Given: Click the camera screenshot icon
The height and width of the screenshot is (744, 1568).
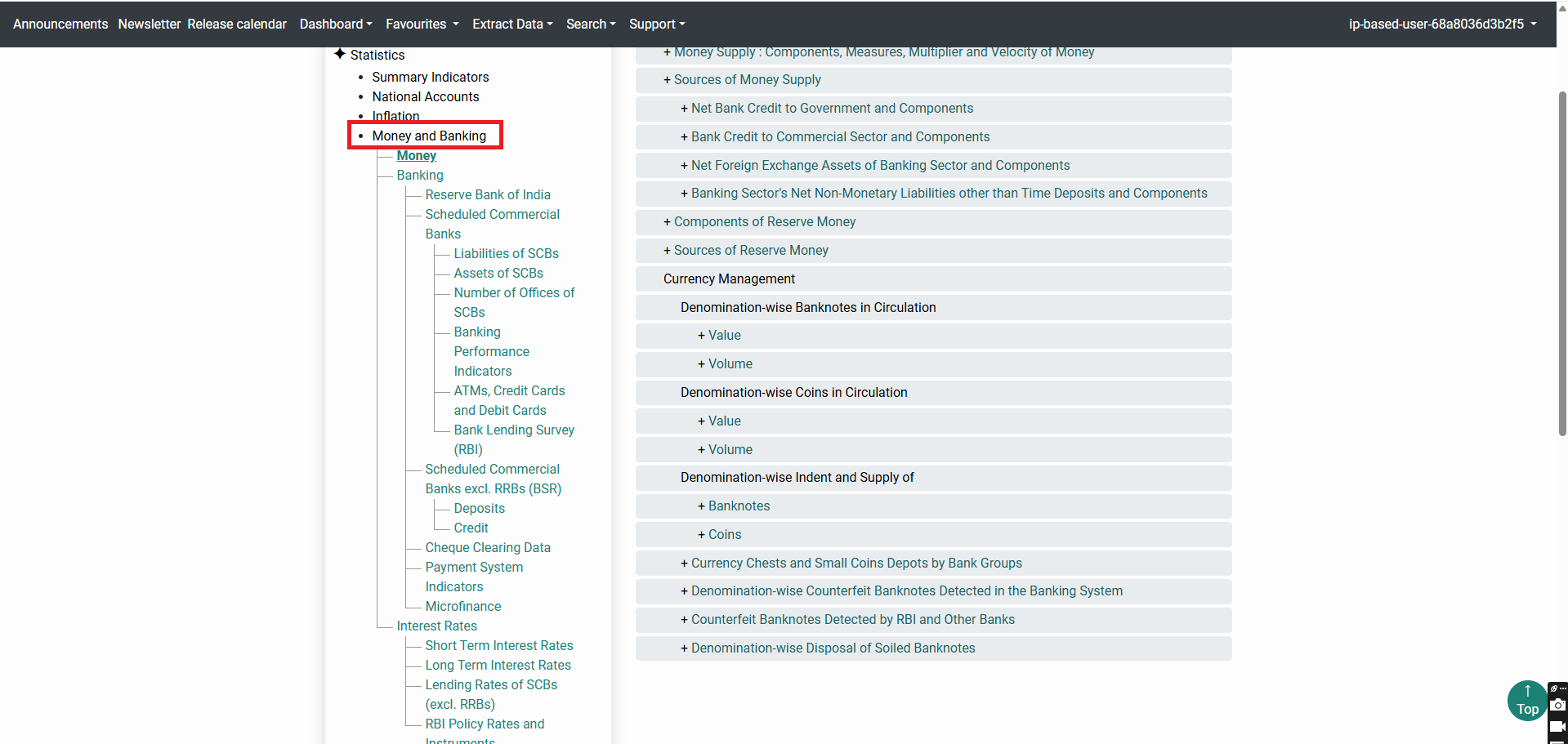Looking at the screenshot, I should pos(1558,705).
